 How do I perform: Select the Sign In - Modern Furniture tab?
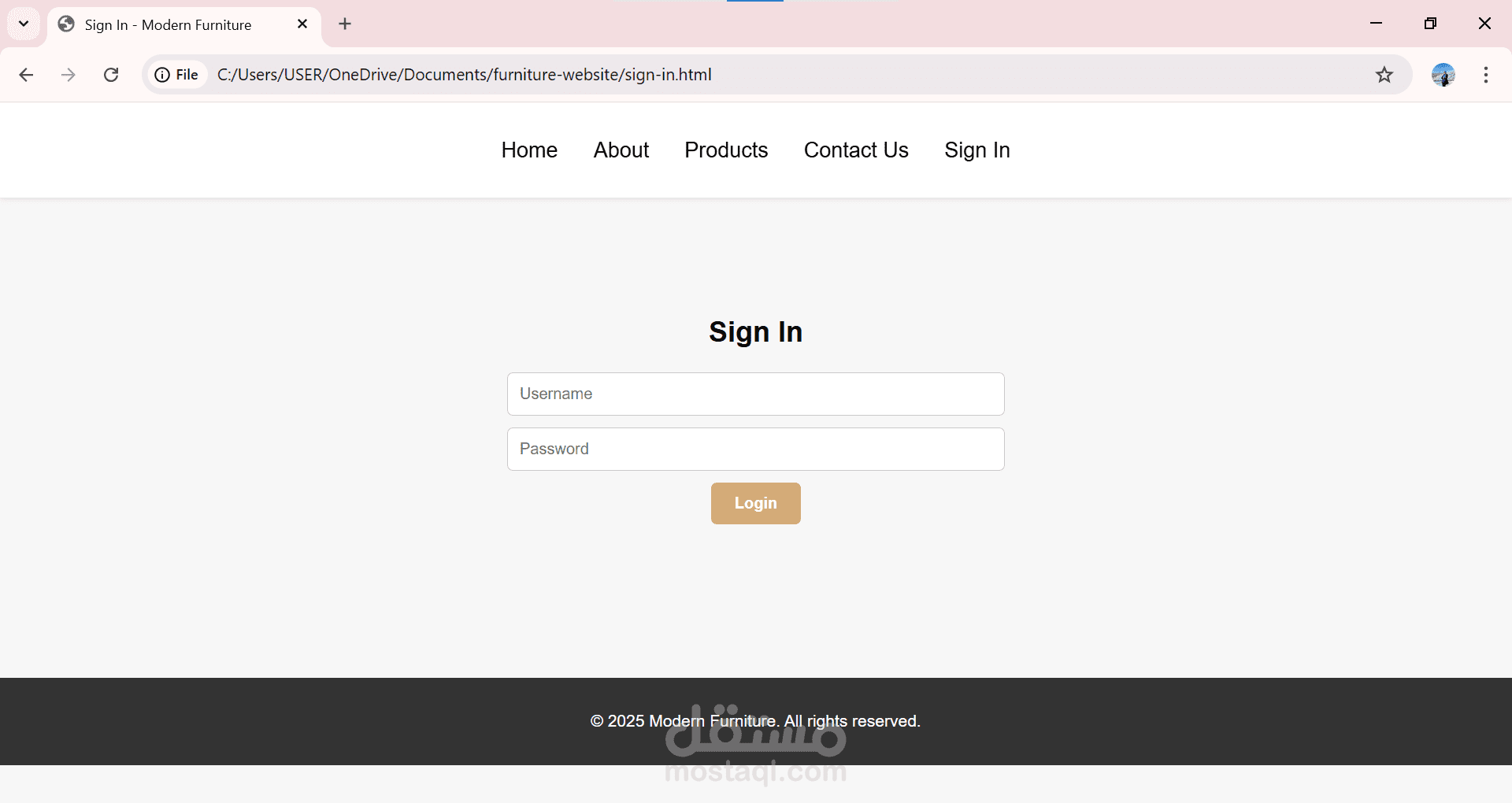tap(184, 25)
